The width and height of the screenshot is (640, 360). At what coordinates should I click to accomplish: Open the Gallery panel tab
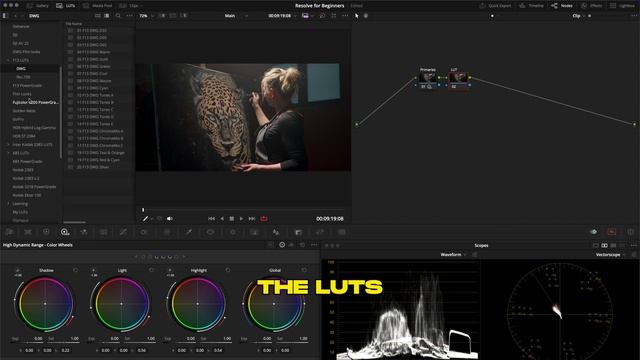[x=38, y=6]
